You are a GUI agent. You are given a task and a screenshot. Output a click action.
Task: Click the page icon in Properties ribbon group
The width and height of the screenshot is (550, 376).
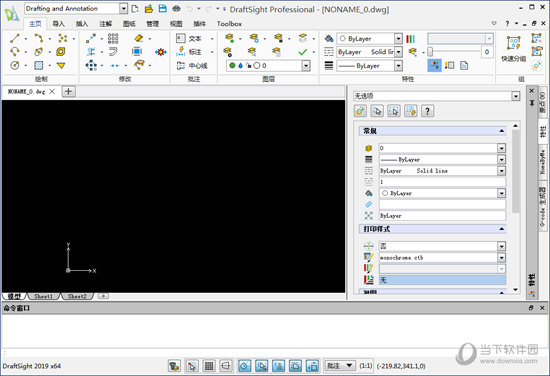[464, 65]
